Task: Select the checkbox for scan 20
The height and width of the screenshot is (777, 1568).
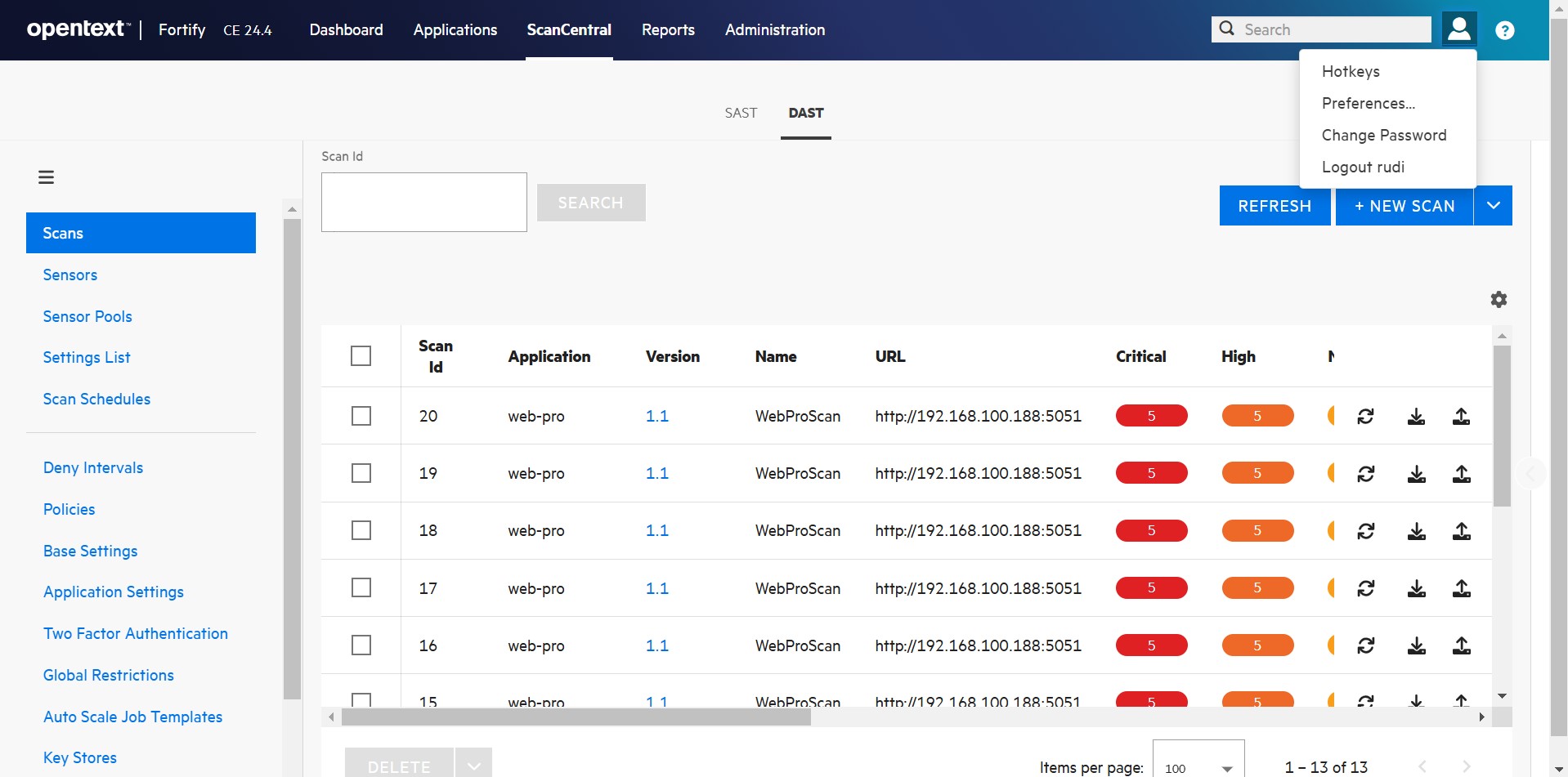Action: tap(361, 417)
